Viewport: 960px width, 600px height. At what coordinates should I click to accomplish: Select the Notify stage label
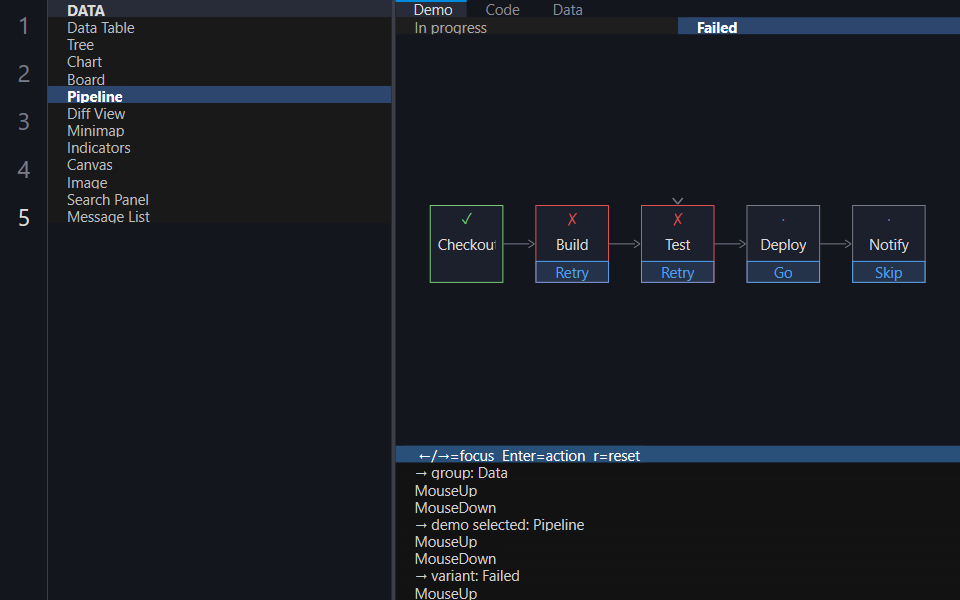(x=888, y=245)
